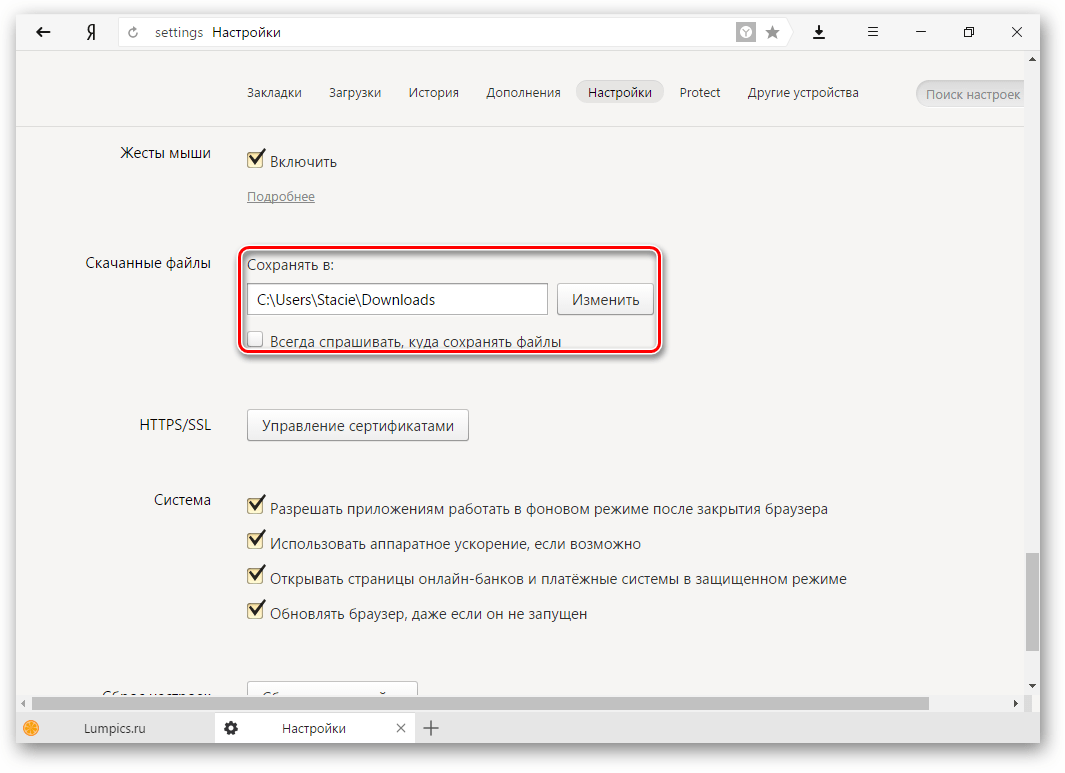The width and height of the screenshot is (1065, 773).
Task: Click the Изменить button
Action: 605,299
